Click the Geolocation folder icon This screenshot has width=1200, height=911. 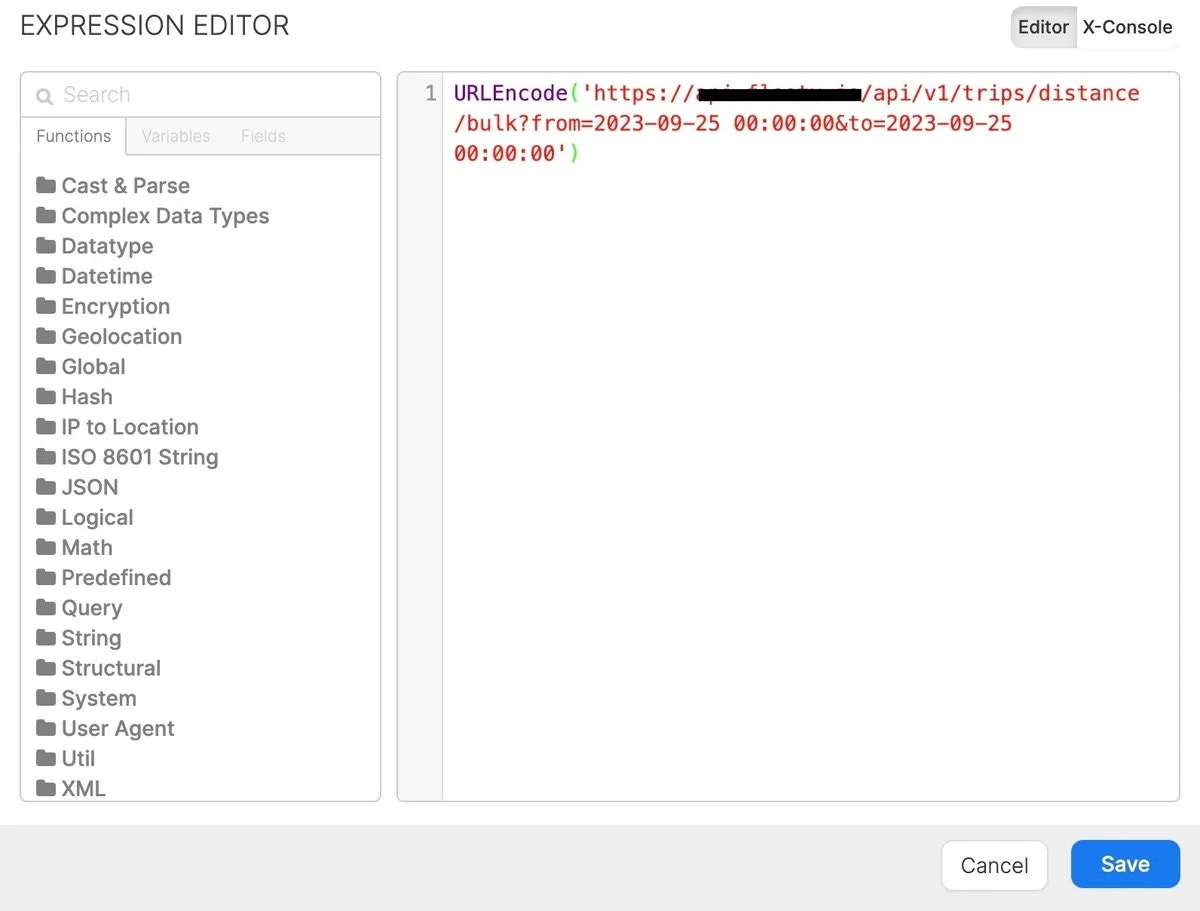coord(46,336)
